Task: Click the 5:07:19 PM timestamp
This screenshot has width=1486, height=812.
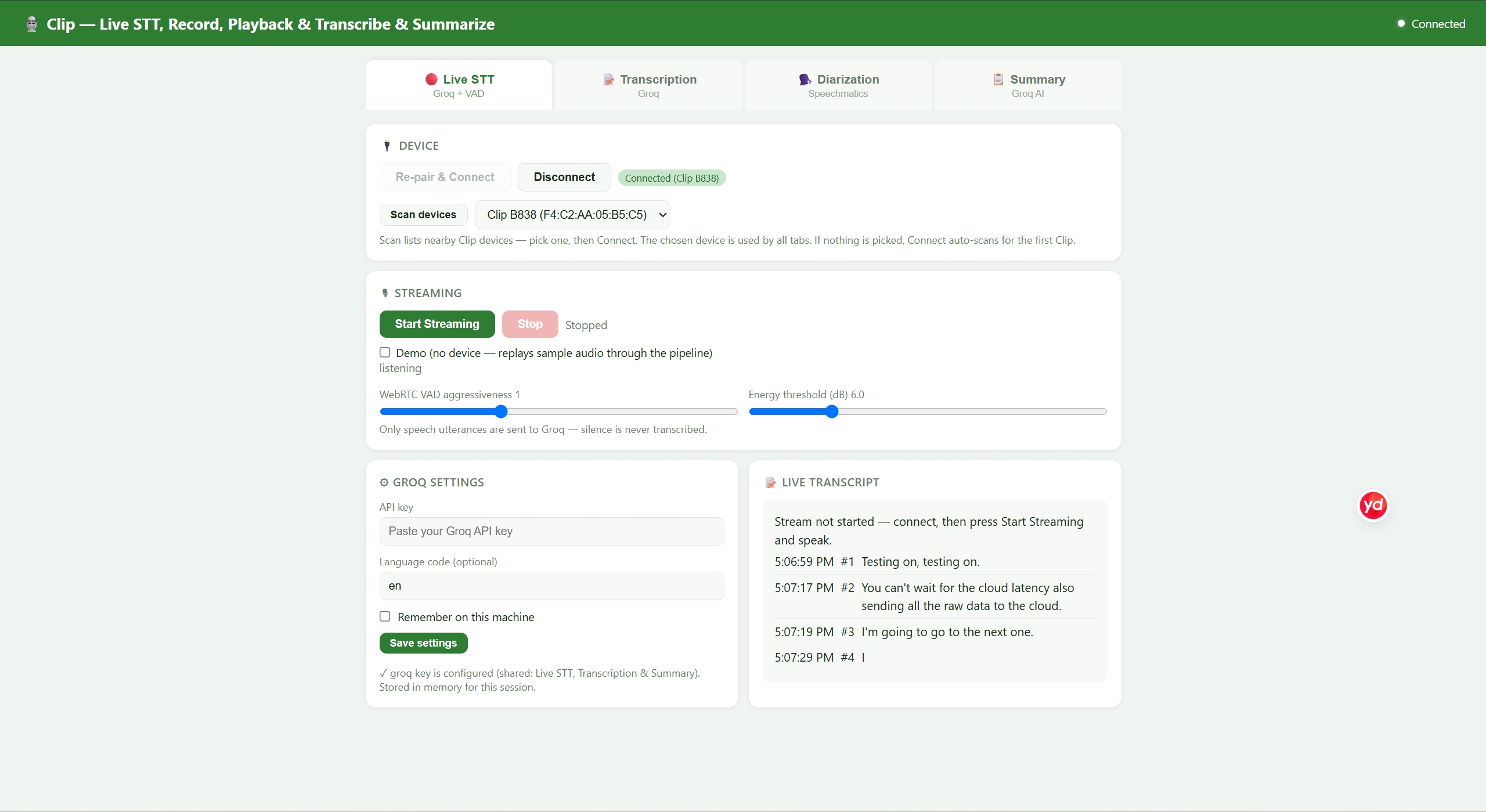Action: click(804, 631)
